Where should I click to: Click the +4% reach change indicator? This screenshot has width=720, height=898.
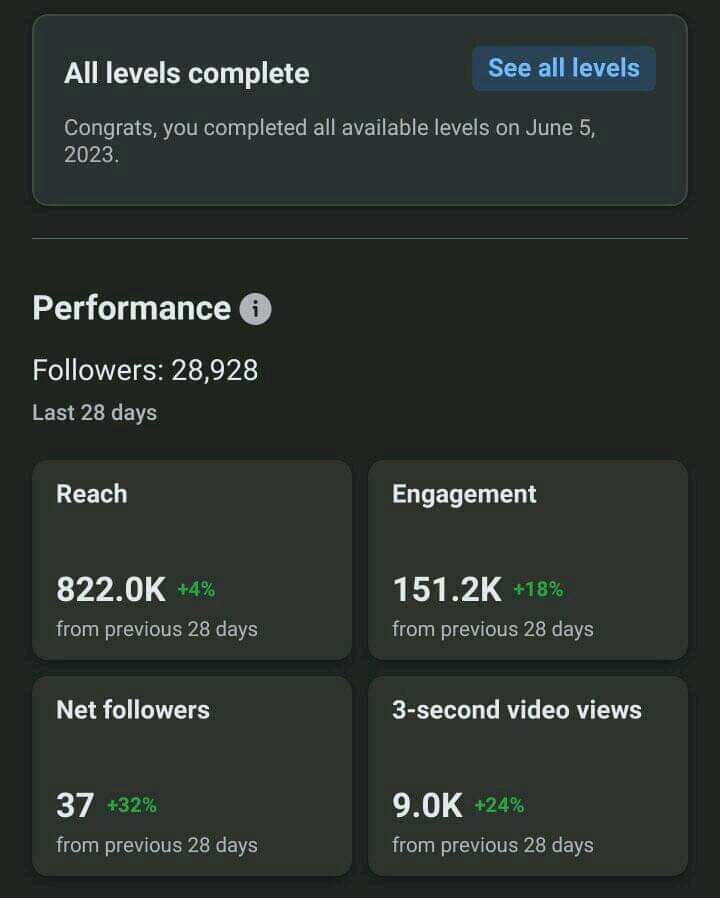pyautogui.click(x=196, y=590)
